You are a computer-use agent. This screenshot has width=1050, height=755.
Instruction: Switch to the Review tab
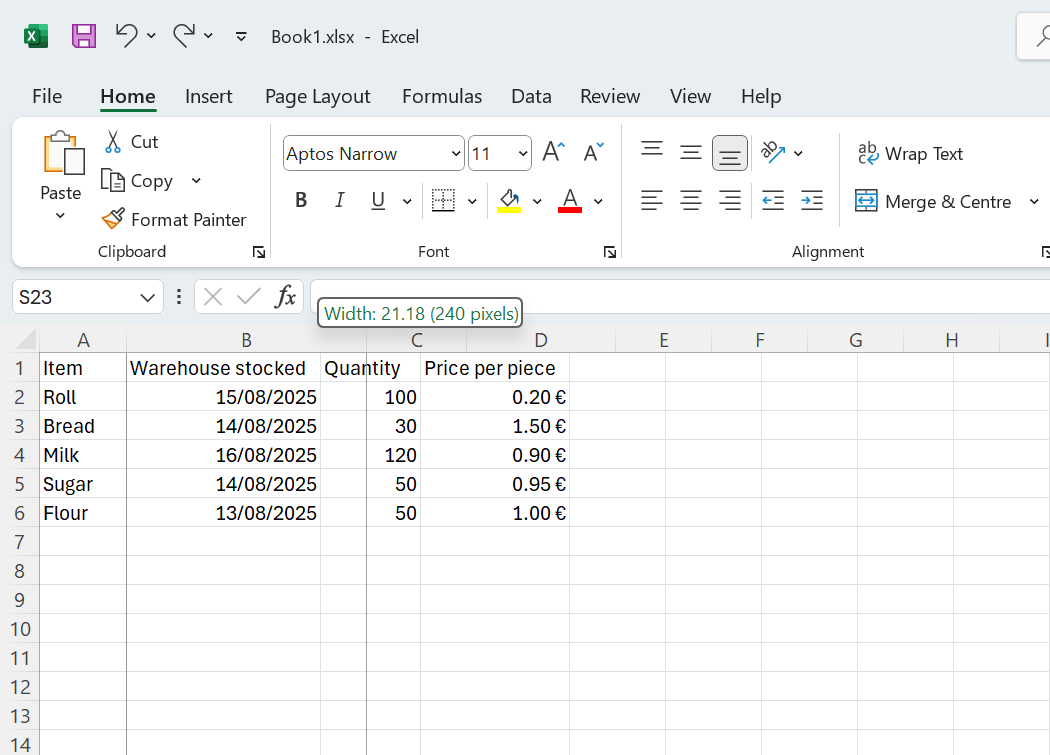point(610,96)
